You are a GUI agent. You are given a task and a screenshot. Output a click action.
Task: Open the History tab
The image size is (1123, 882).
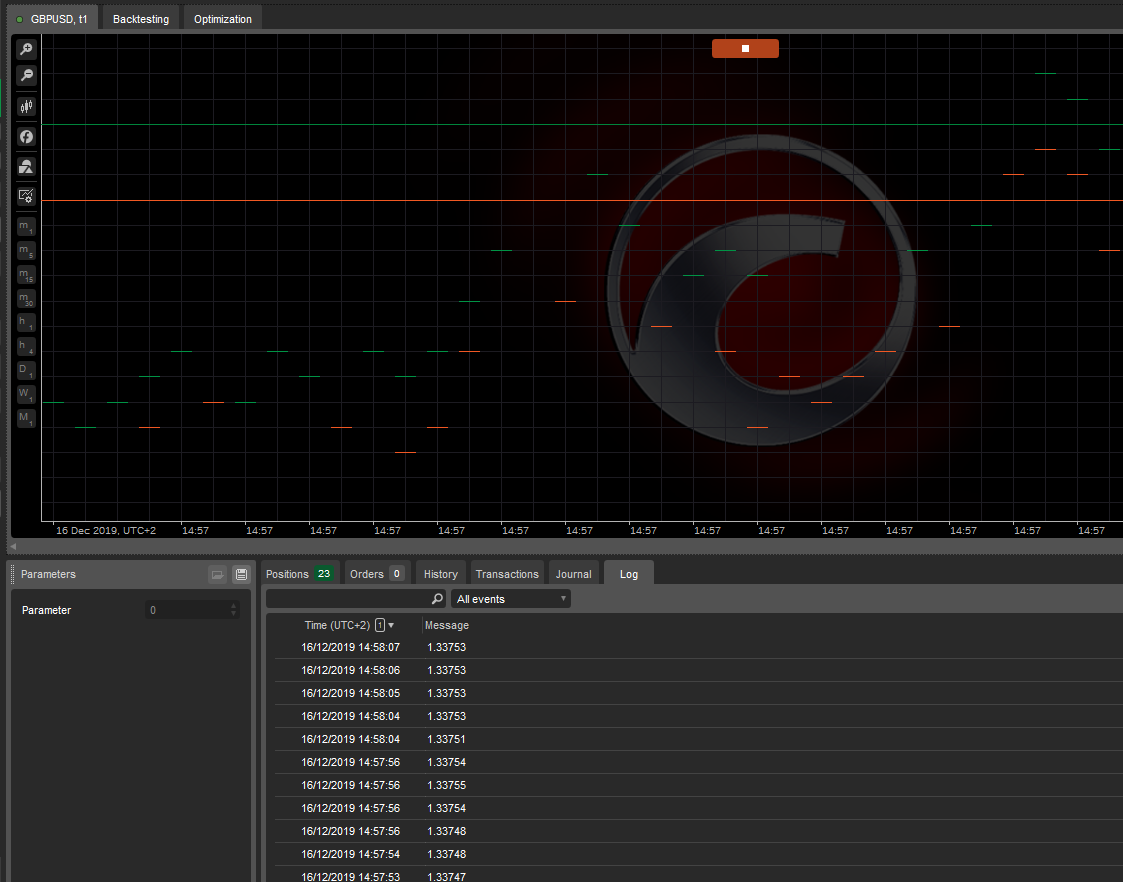click(x=440, y=574)
